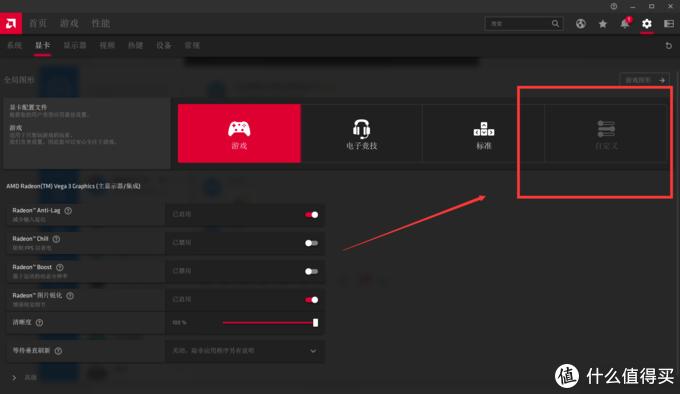Click AMD Radeon(TM) Vega 3 Graphics label
The image size is (680, 394).
[x=73, y=186]
